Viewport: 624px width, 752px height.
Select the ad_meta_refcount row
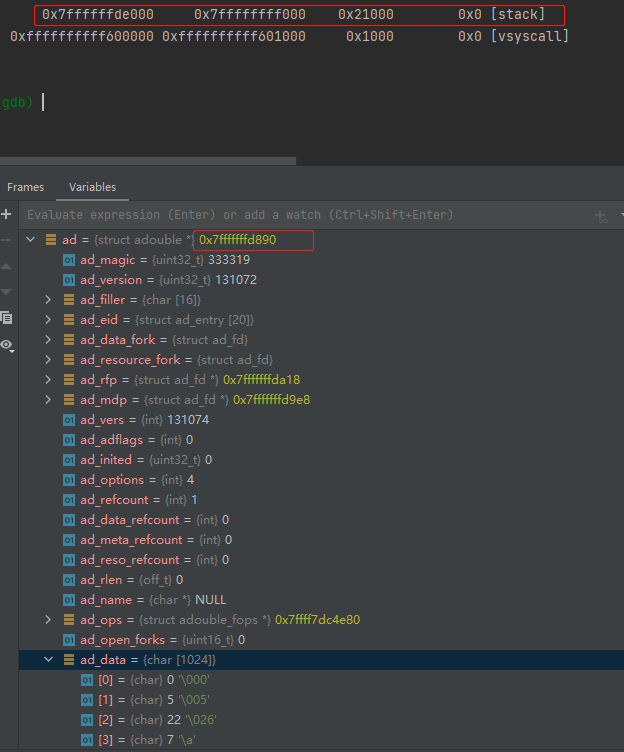(321, 540)
